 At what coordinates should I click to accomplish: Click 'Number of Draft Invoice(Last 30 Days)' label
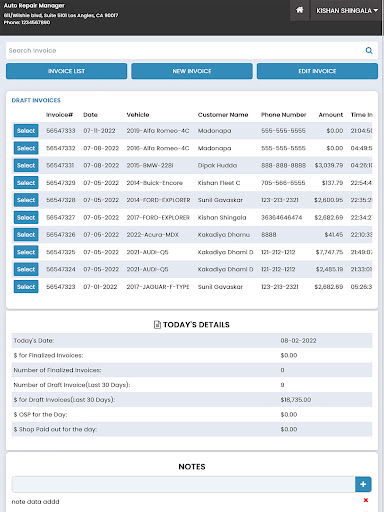coord(72,385)
